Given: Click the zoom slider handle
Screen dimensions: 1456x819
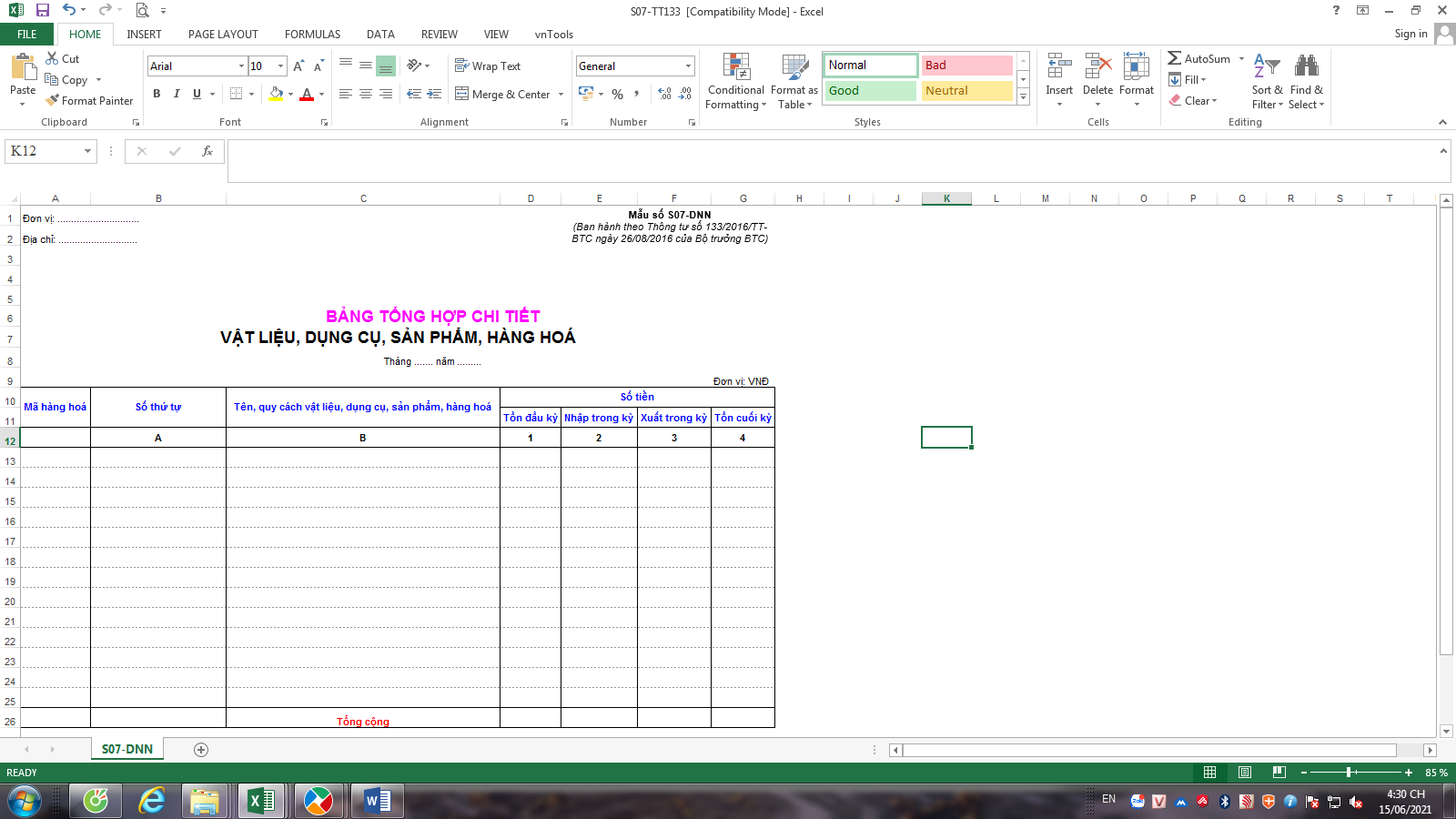Looking at the screenshot, I should coord(1349,773).
